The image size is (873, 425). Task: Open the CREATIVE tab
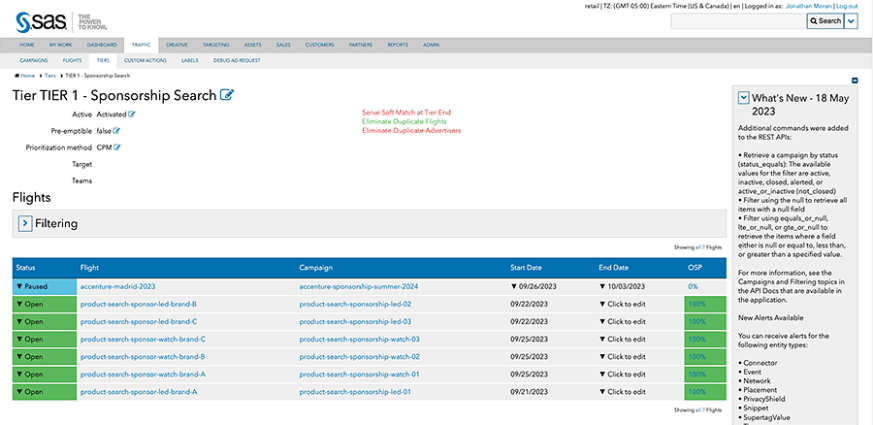(x=176, y=45)
